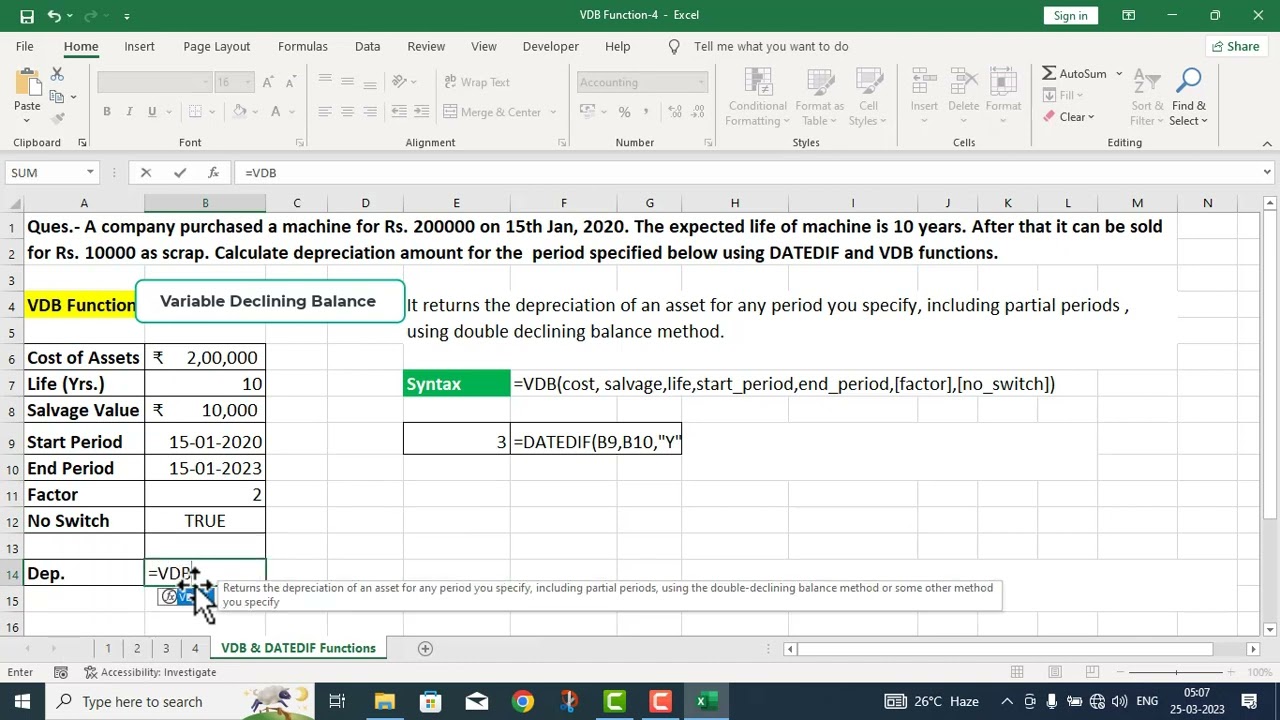This screenshot has height=720, width=1280.
Task: Expand the formula bar chevron
Action: point(1268,173)
